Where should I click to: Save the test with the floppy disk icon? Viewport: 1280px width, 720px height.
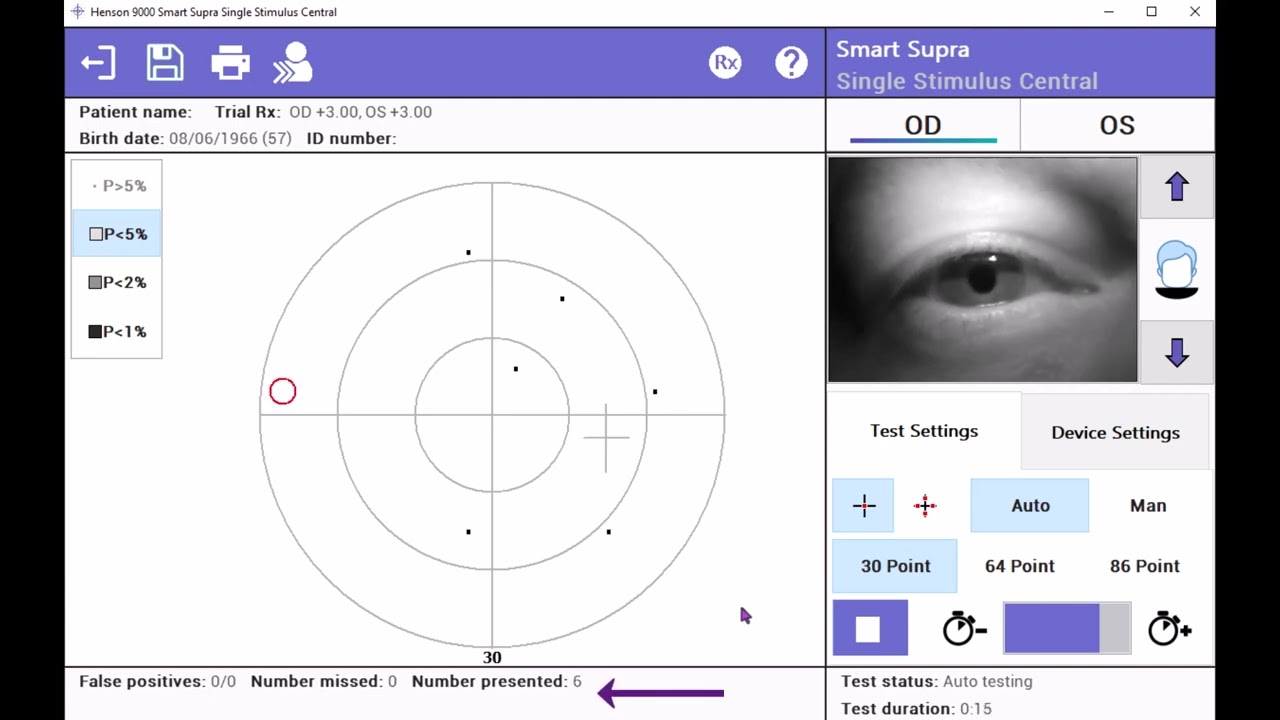click(165, 62)
